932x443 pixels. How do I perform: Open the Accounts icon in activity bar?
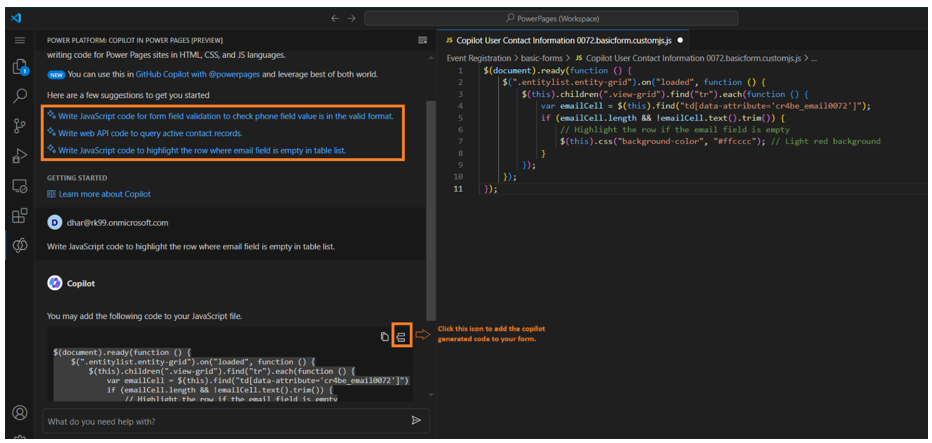tap(20, 412)
